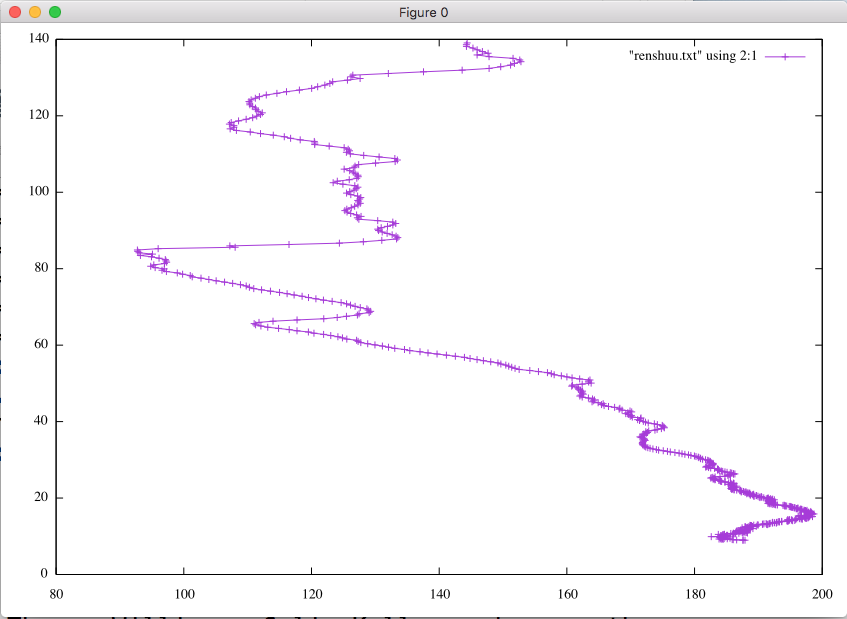The image size is (847, 619).
Task: Select the "renshuu.txt" using 2:1 legend label
Action: point(693,56)
